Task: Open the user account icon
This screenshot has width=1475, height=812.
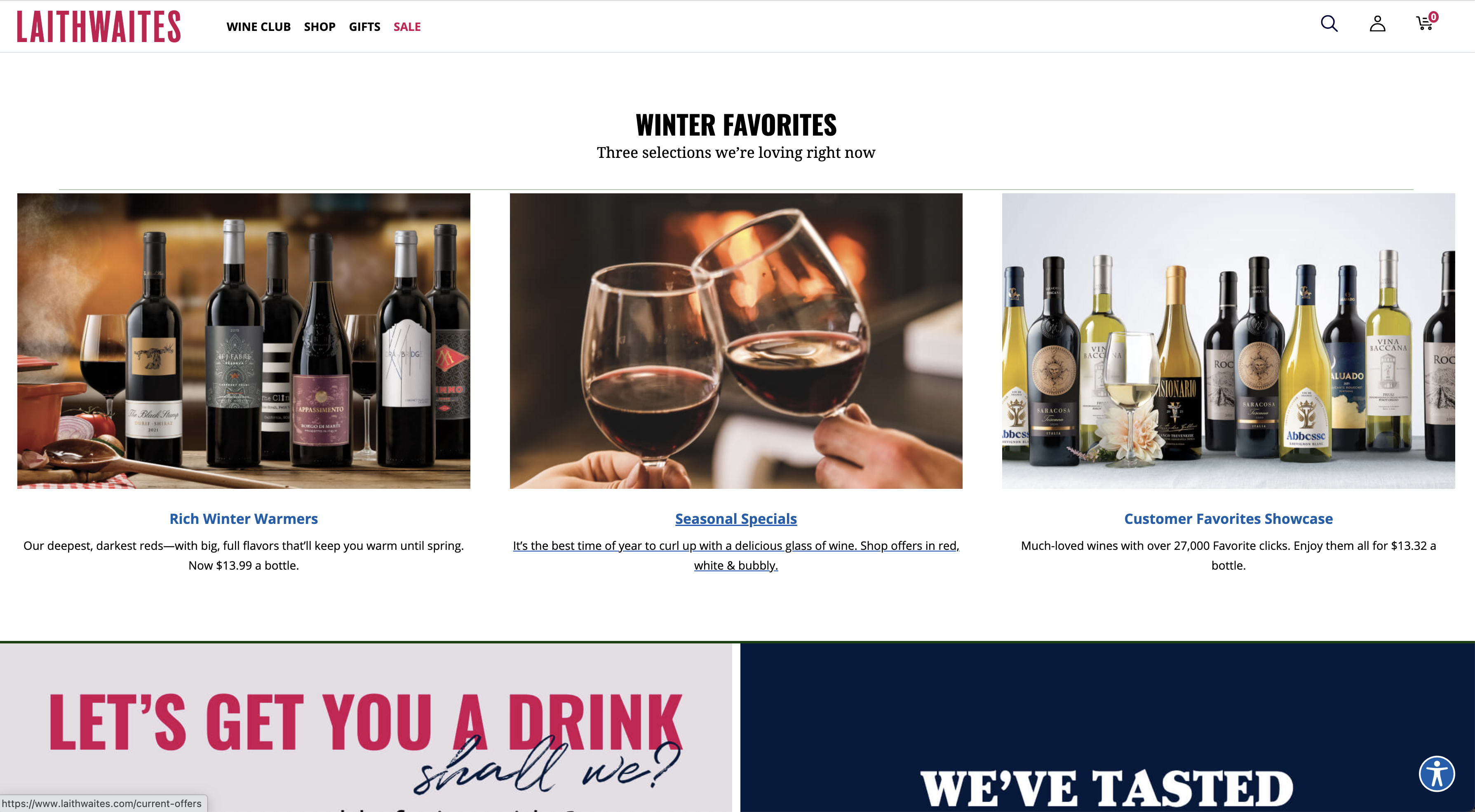Action: (1377, 23)
